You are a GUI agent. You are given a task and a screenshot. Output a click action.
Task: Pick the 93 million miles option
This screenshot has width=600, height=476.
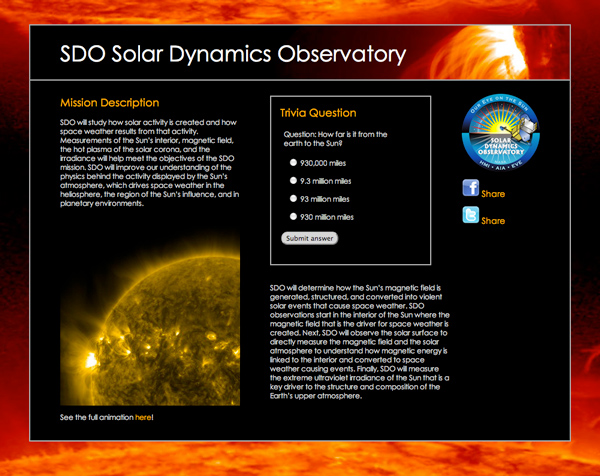293,199
